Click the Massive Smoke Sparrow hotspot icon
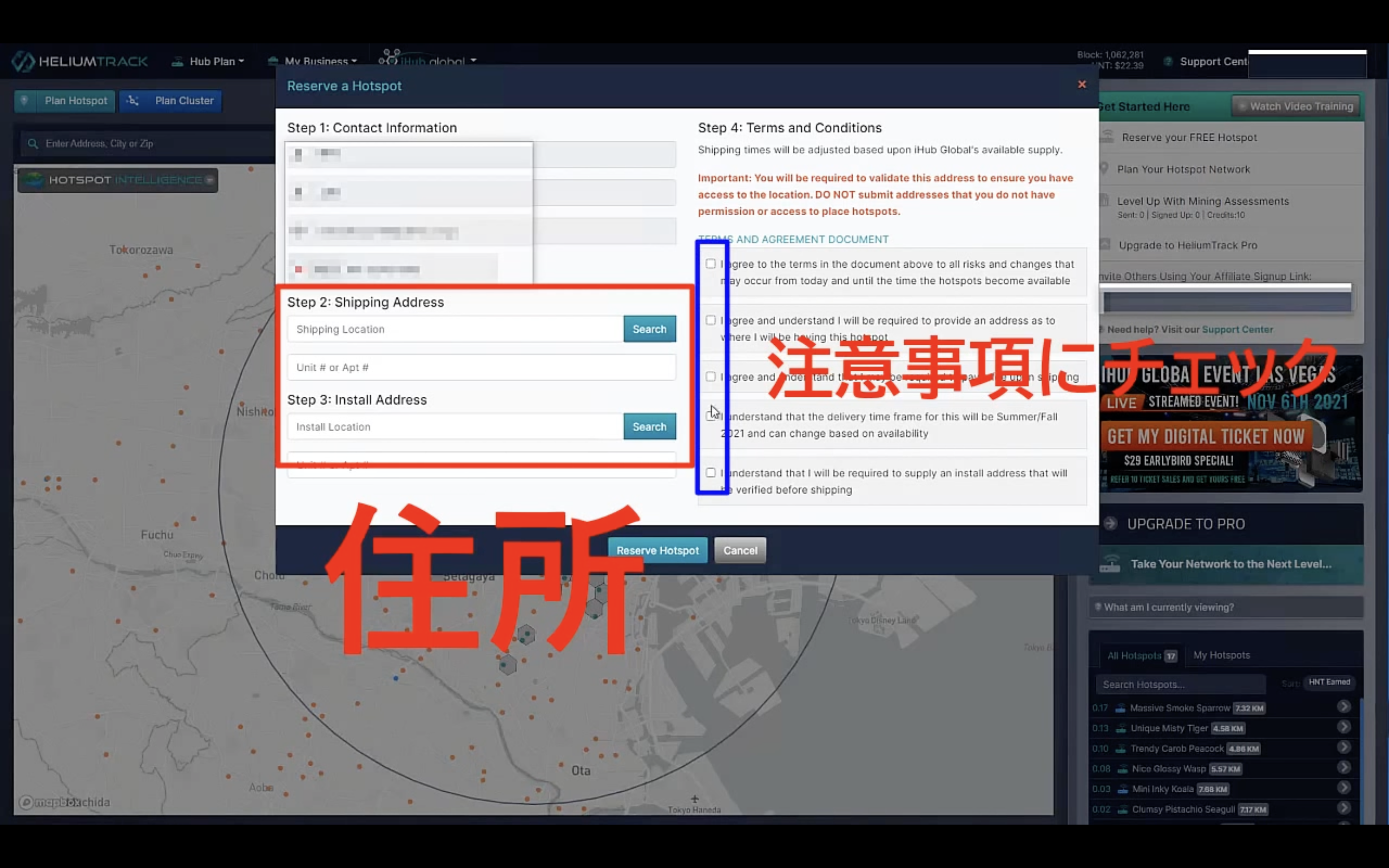Viewport: 1389px width, 868px height. [1120, 708]
